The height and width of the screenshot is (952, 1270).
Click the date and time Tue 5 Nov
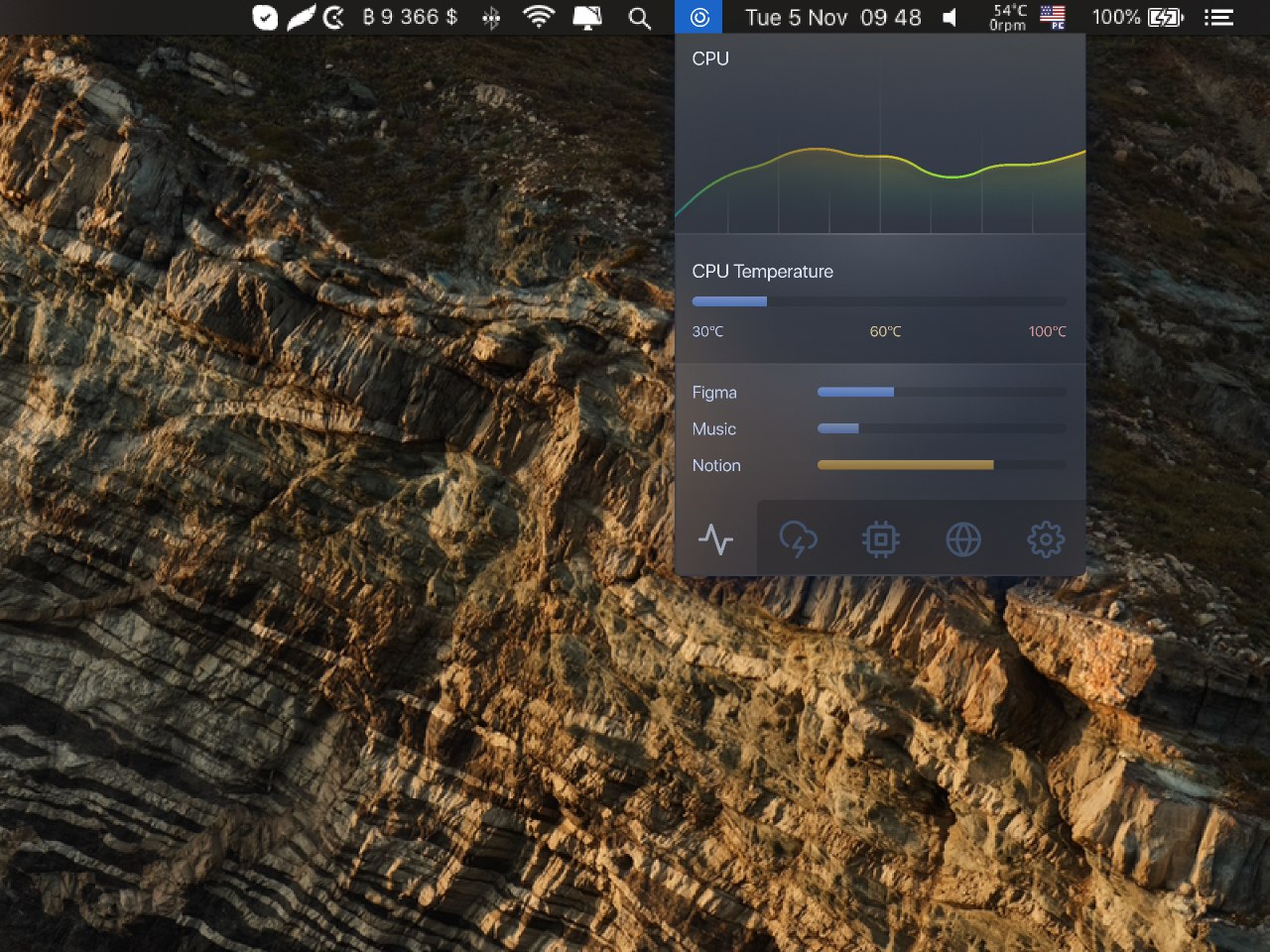point(833,18)
